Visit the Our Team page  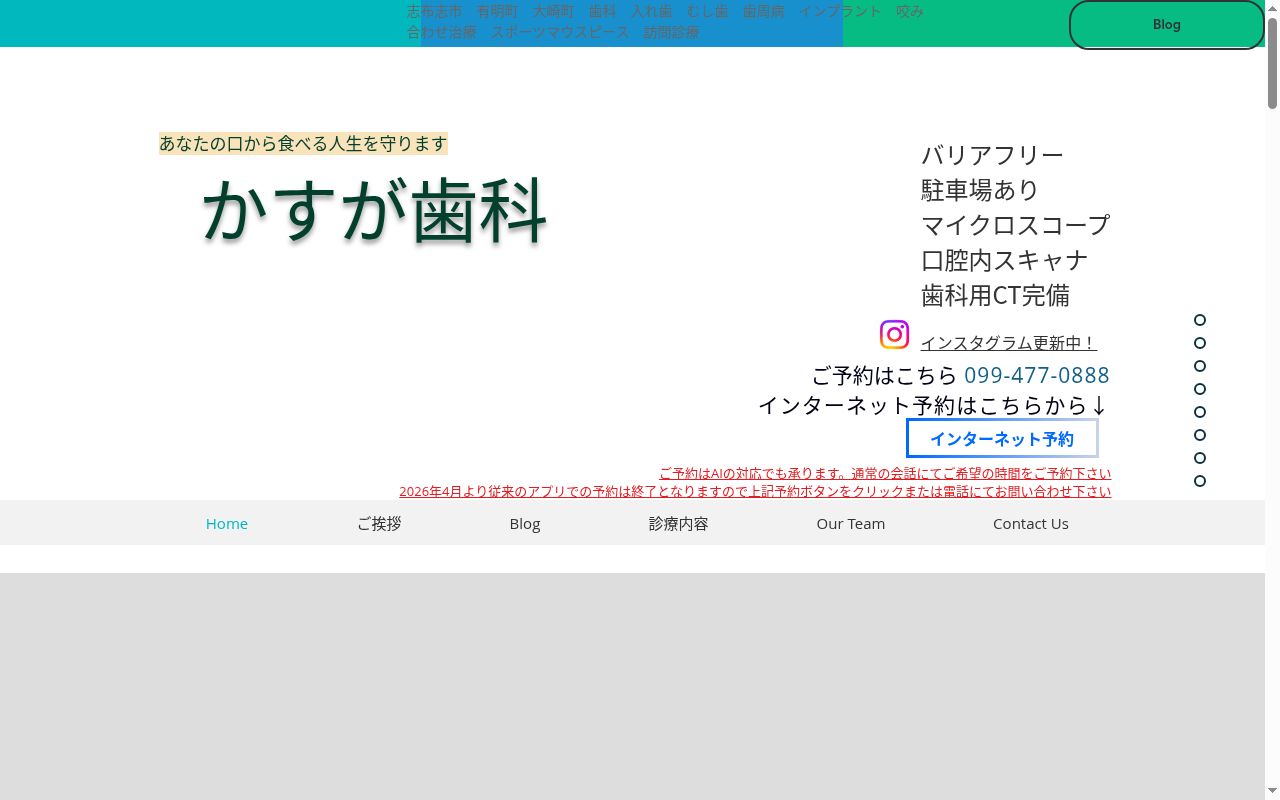click(x=851, y=523)
